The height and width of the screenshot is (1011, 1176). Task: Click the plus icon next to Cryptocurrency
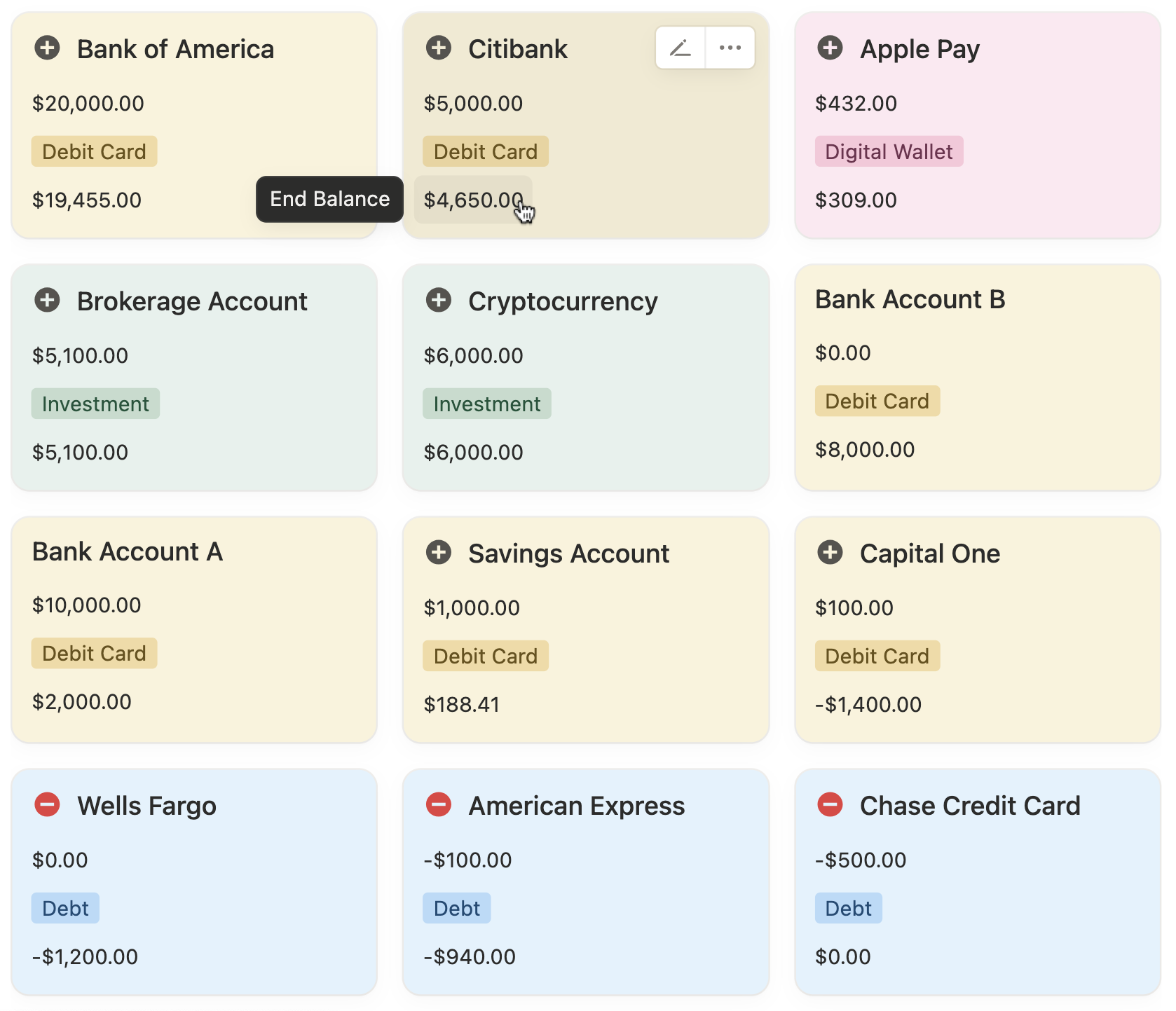[439, 301]
